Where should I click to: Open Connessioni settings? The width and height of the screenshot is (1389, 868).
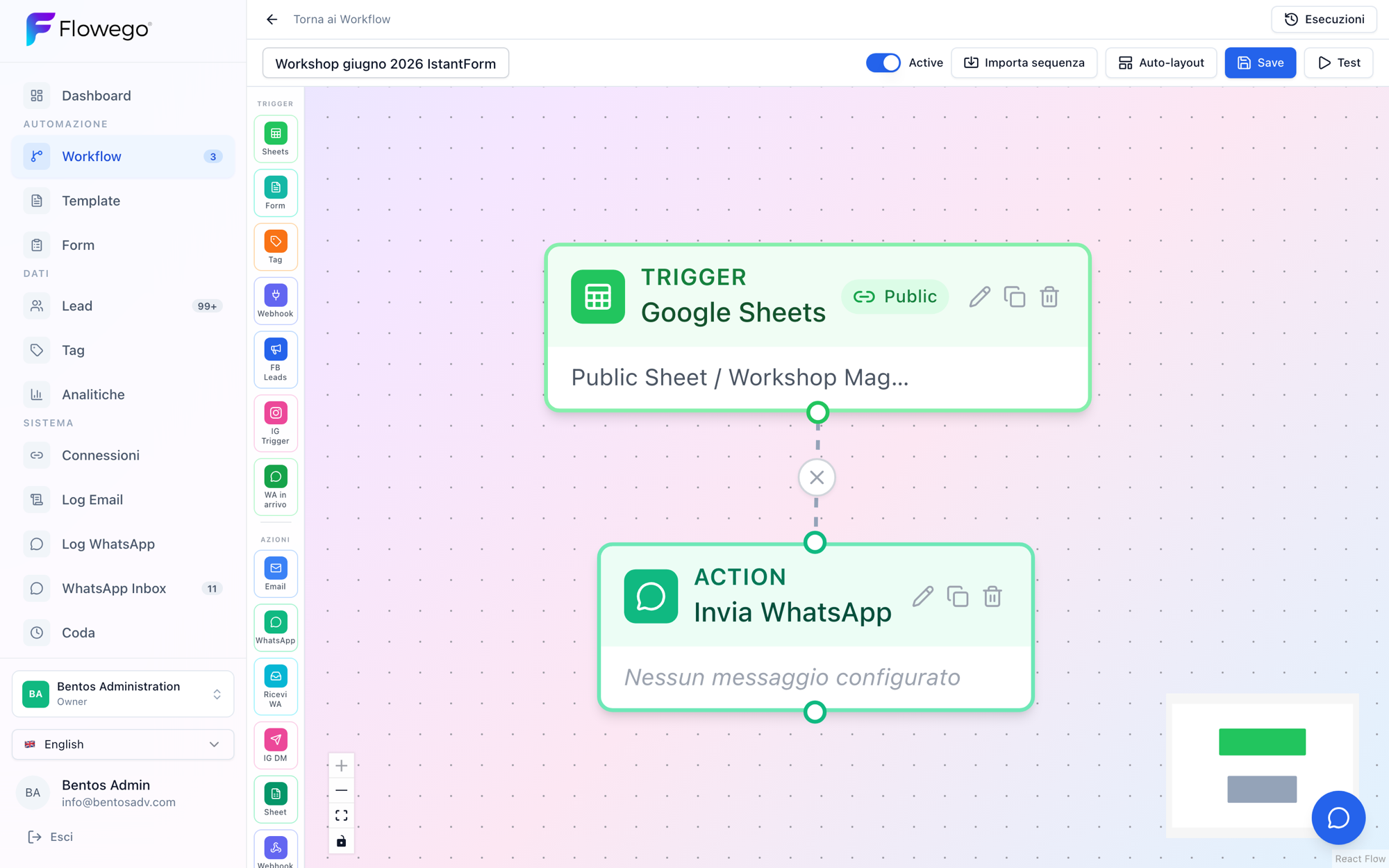(x=123, y=456)
